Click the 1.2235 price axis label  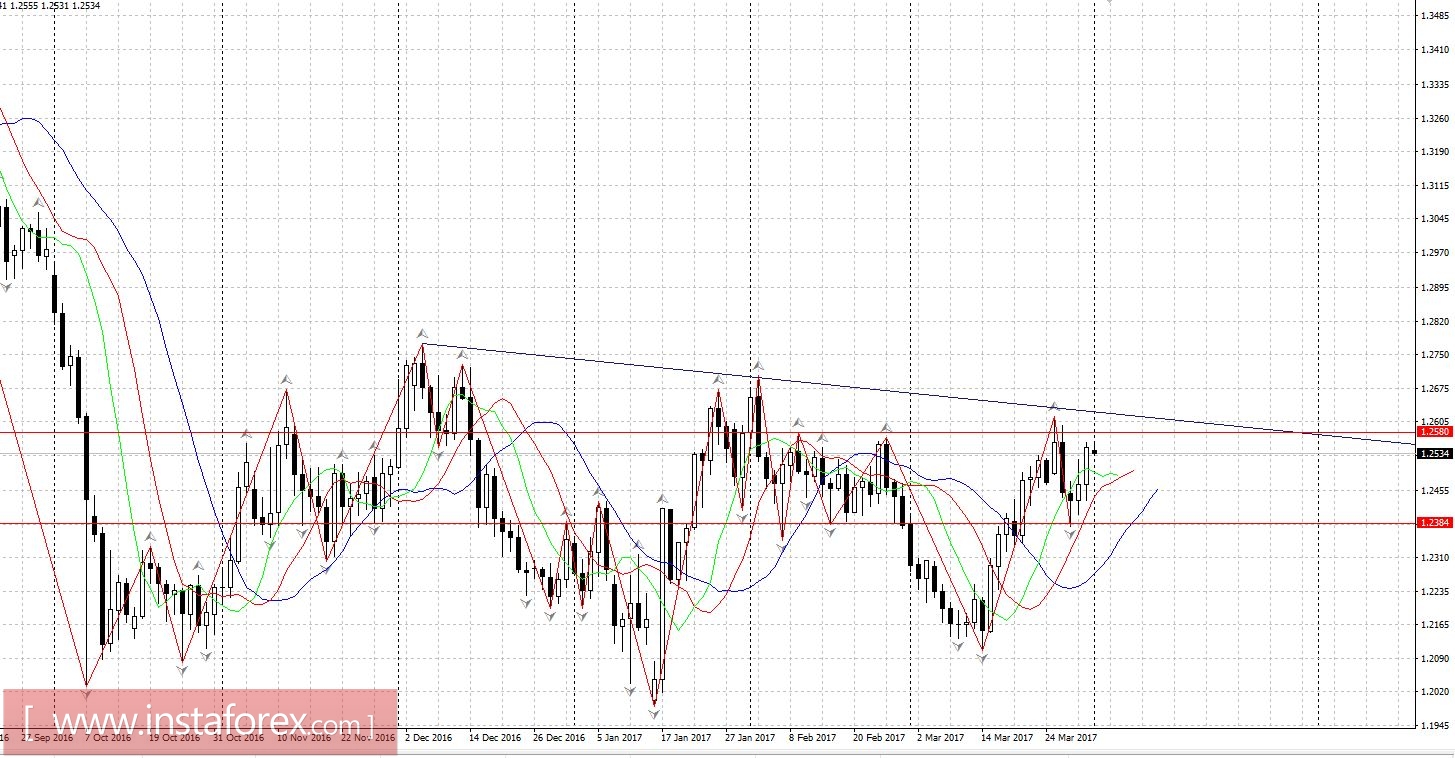click(1436, 591)
